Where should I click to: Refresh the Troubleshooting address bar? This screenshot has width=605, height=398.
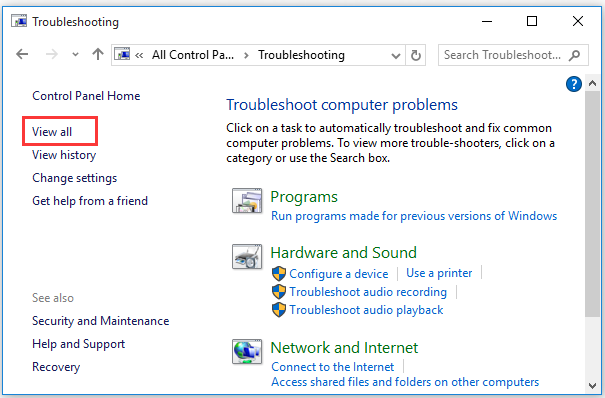(x=416, y=55)
